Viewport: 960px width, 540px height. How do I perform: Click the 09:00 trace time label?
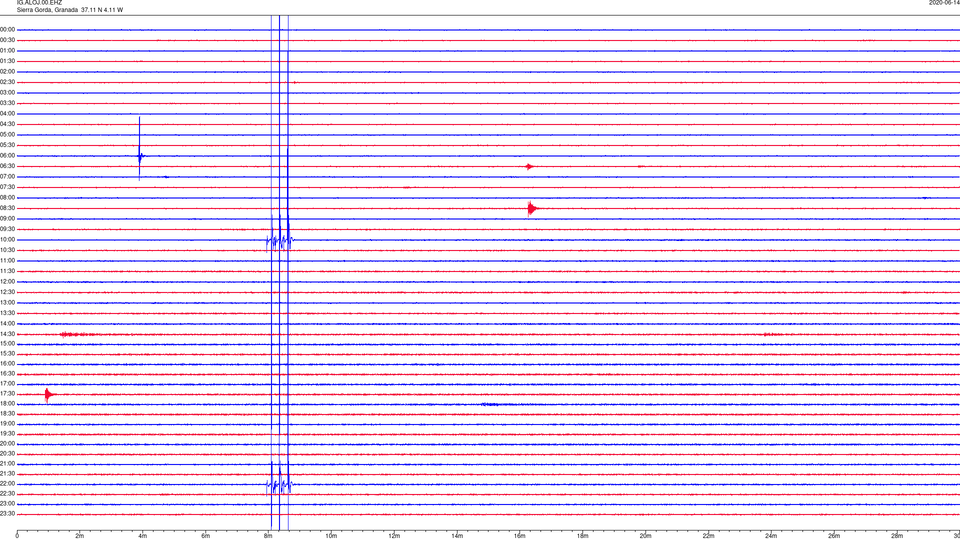tap(7, 219)
